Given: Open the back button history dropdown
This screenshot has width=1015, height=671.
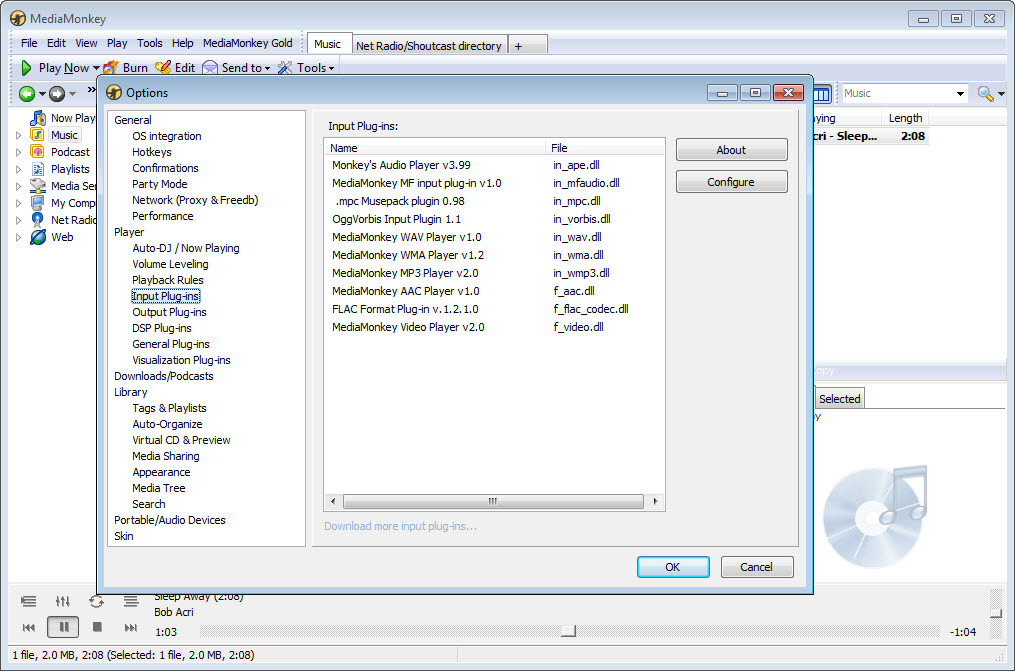Looking at the screenshot, I should point(42,94).
